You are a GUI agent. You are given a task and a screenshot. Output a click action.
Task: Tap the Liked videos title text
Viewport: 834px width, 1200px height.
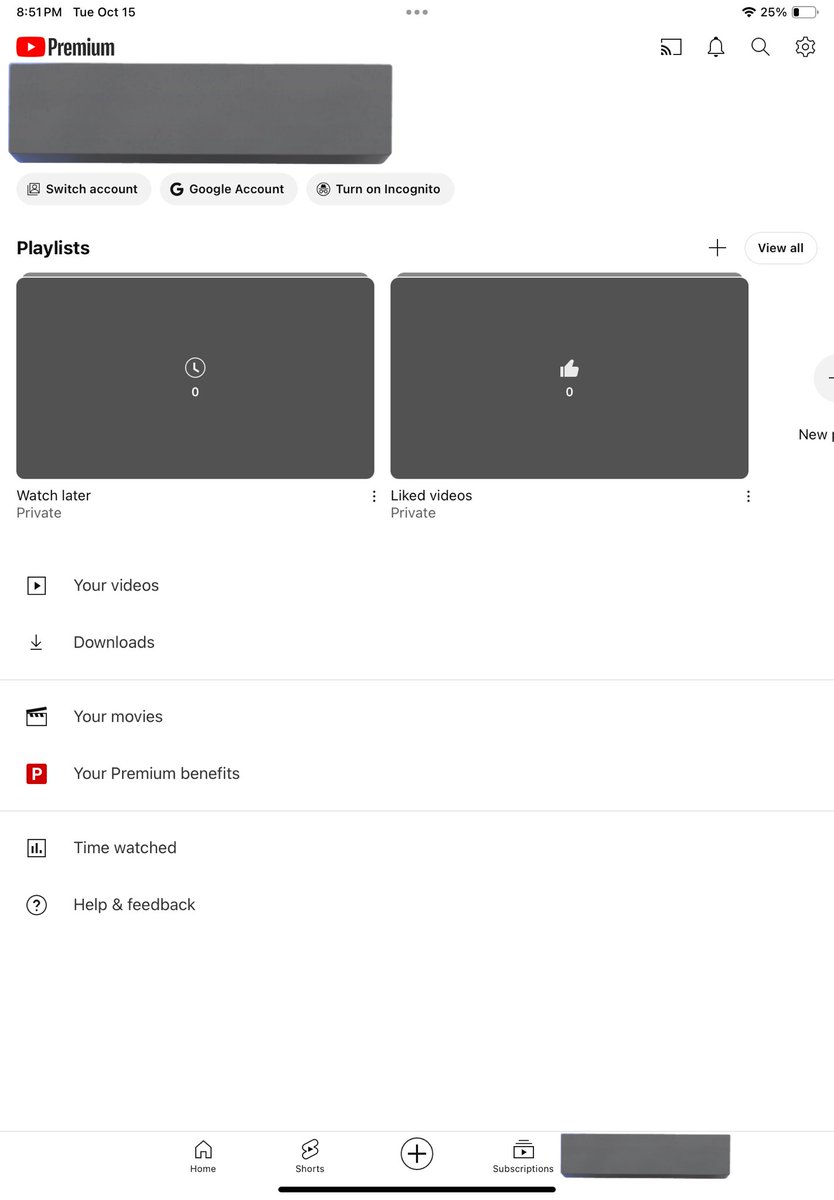tap(431, 496)
